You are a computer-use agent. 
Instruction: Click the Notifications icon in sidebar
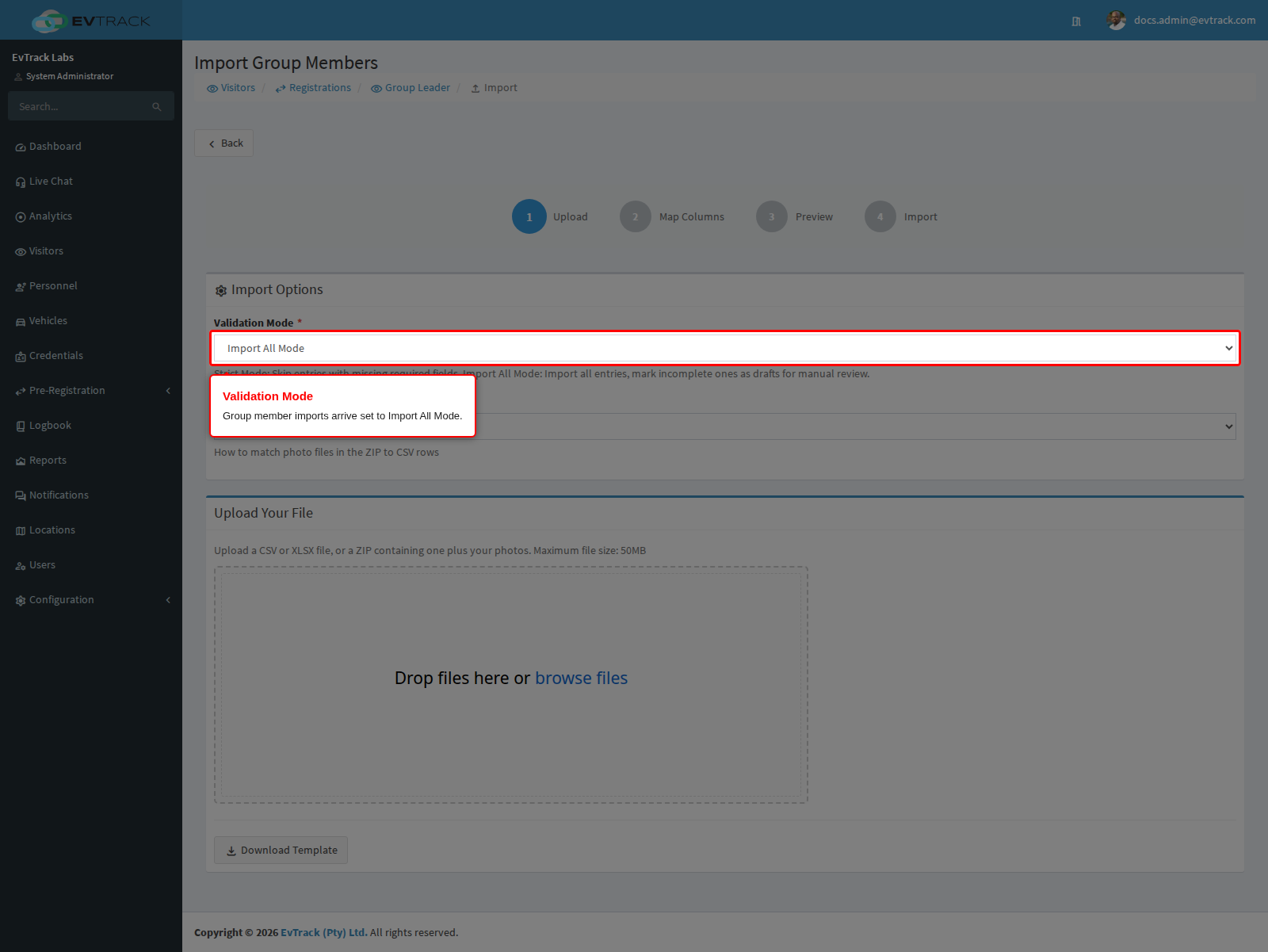point(21,496)
